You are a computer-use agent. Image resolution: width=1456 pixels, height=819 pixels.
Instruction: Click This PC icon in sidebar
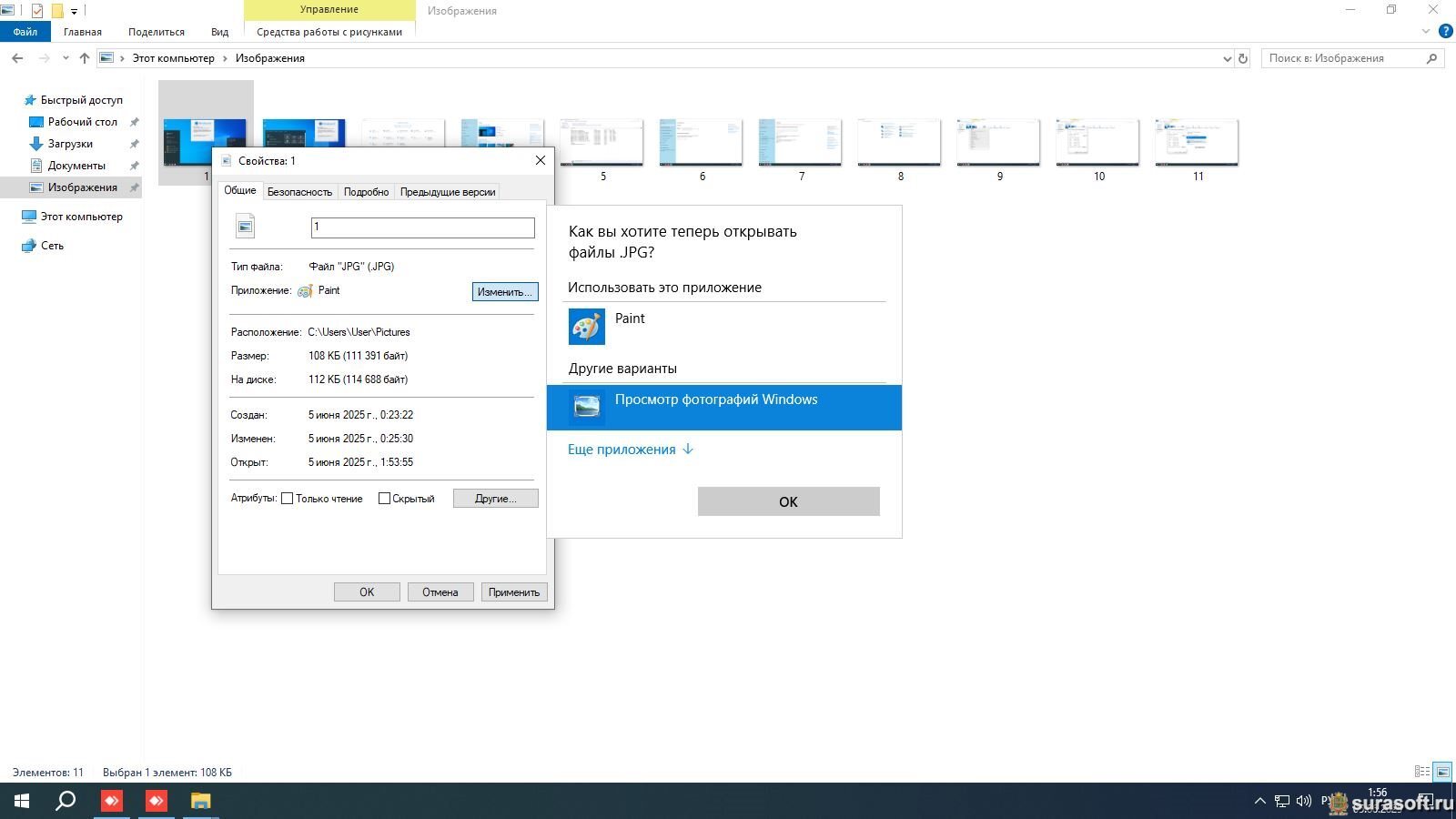click(29, 217)
